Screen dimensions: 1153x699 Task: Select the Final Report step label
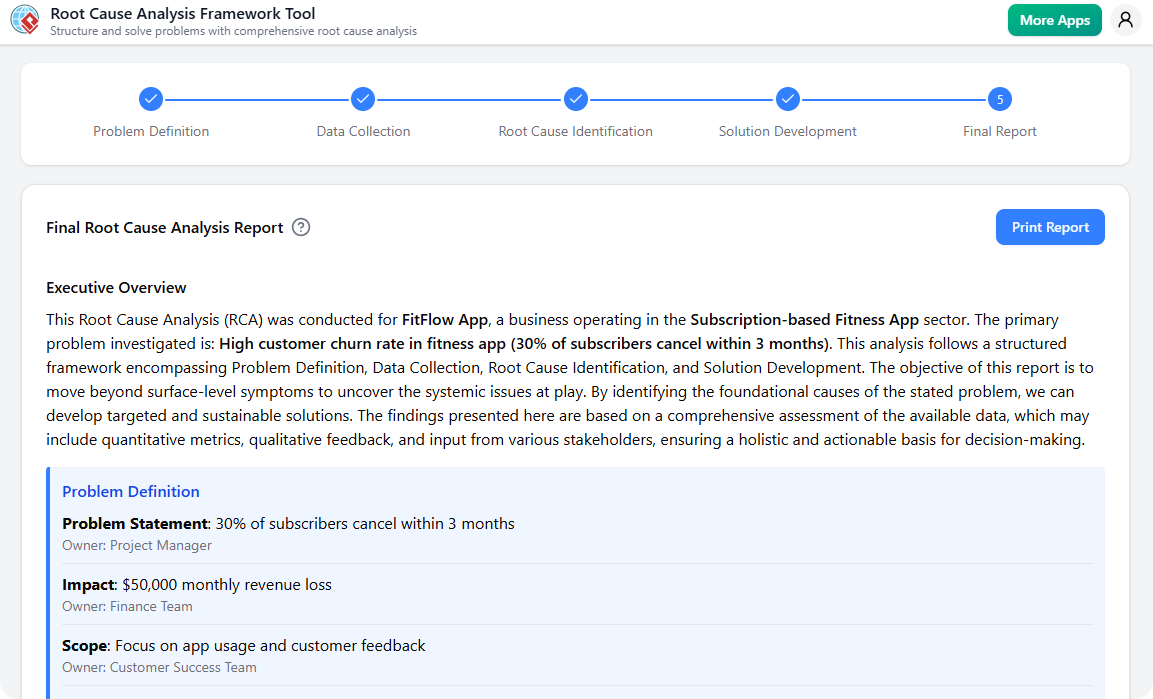coord(1000,131)
